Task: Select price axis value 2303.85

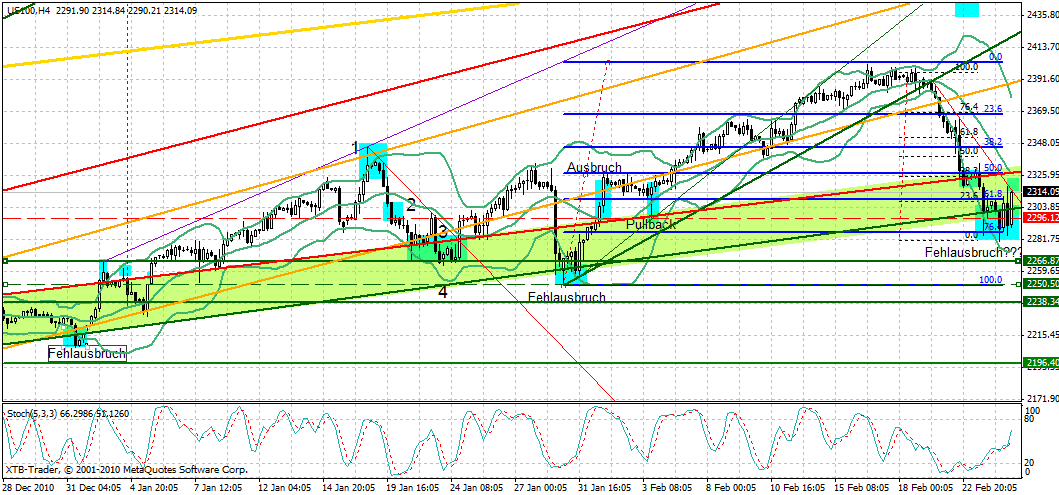Action: (x=1041, y=206)
